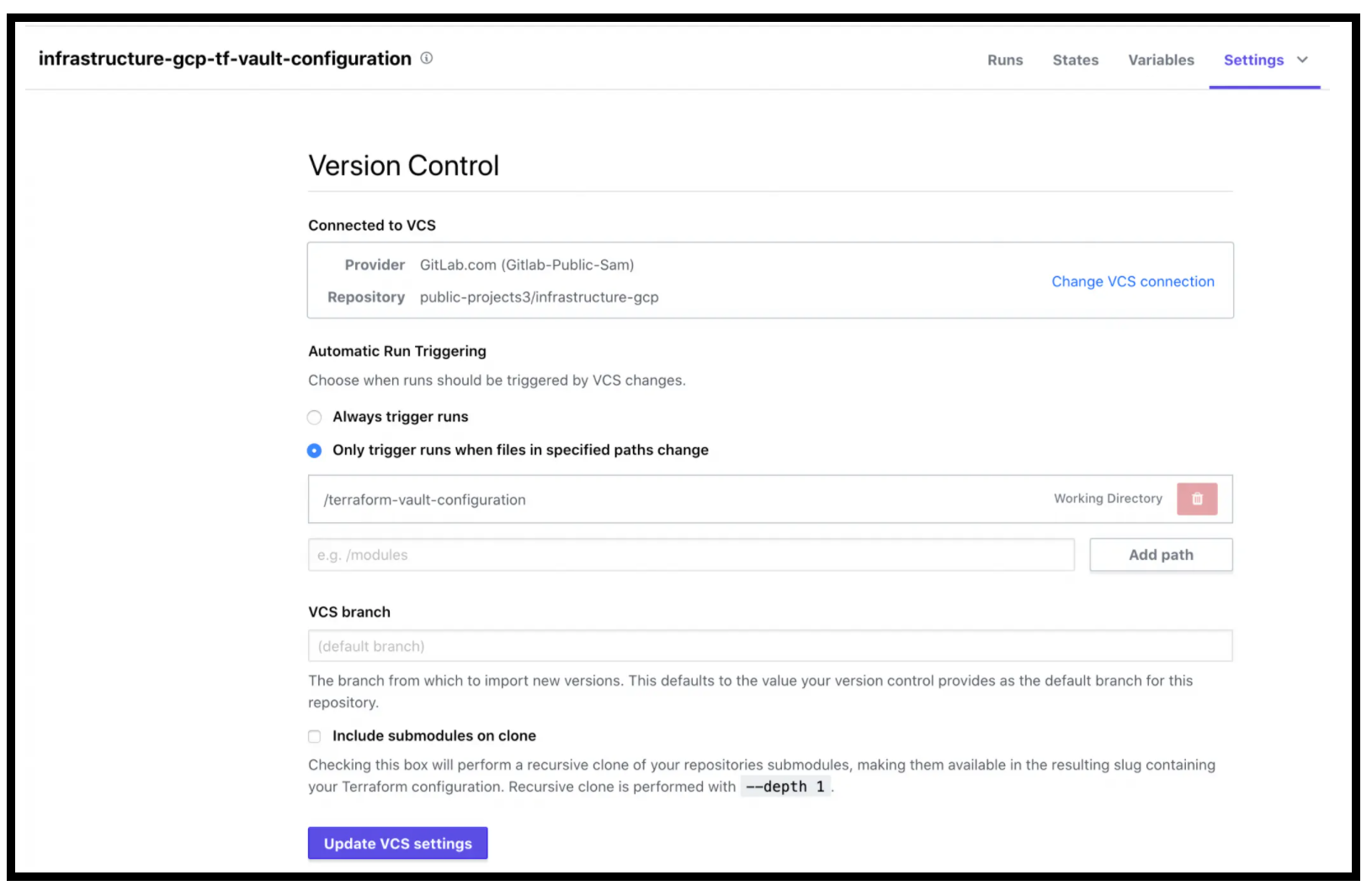This screenshot has width=1372, height=891.
Task: Click the Update VCS settings button
Action: click(397, 843)
